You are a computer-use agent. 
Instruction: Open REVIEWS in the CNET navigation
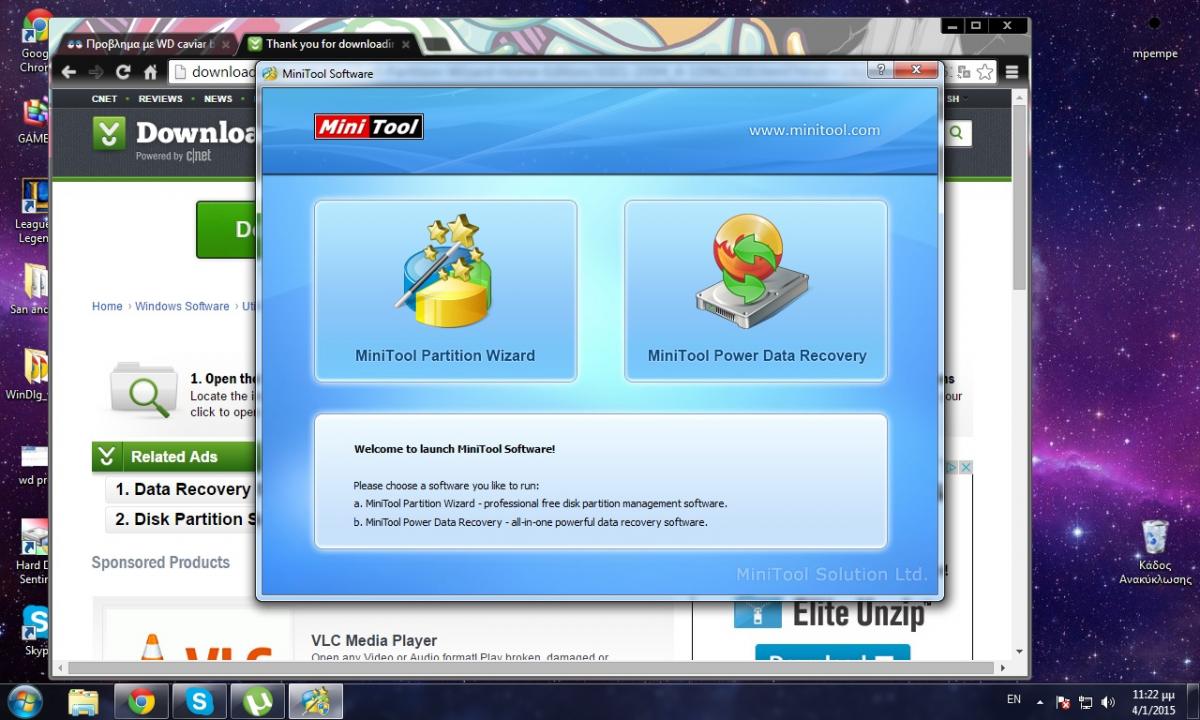coord(160,99)
